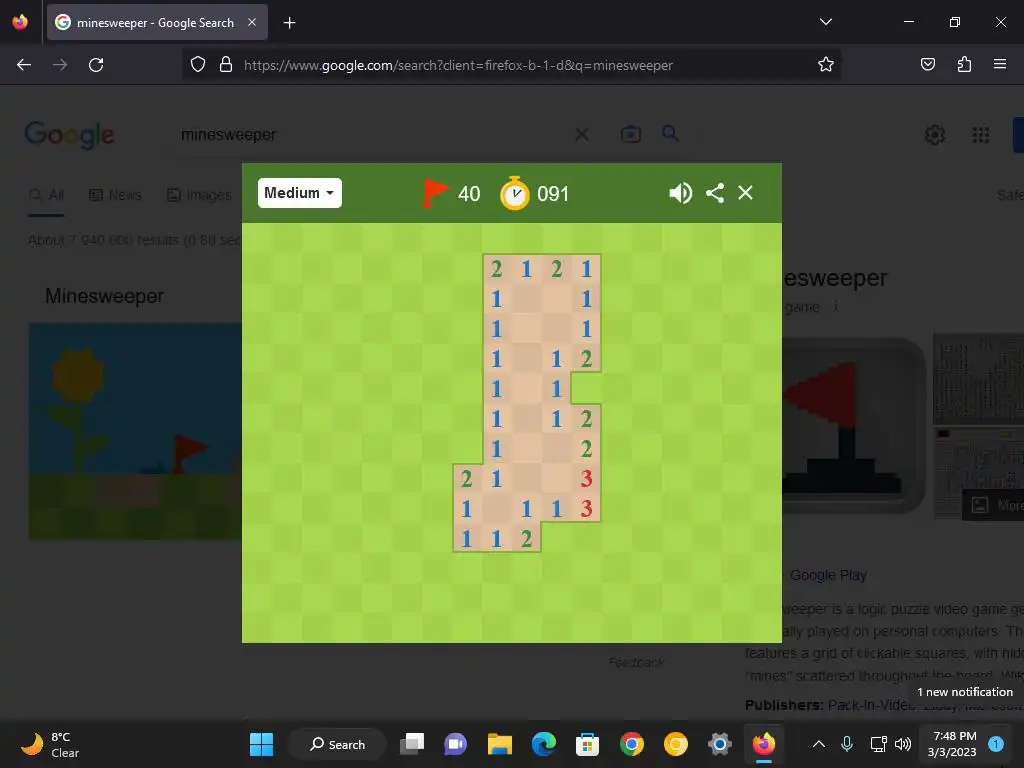Click the red flag counter icon
Screen dimensions: 1024x768
(x=434, y=193)
